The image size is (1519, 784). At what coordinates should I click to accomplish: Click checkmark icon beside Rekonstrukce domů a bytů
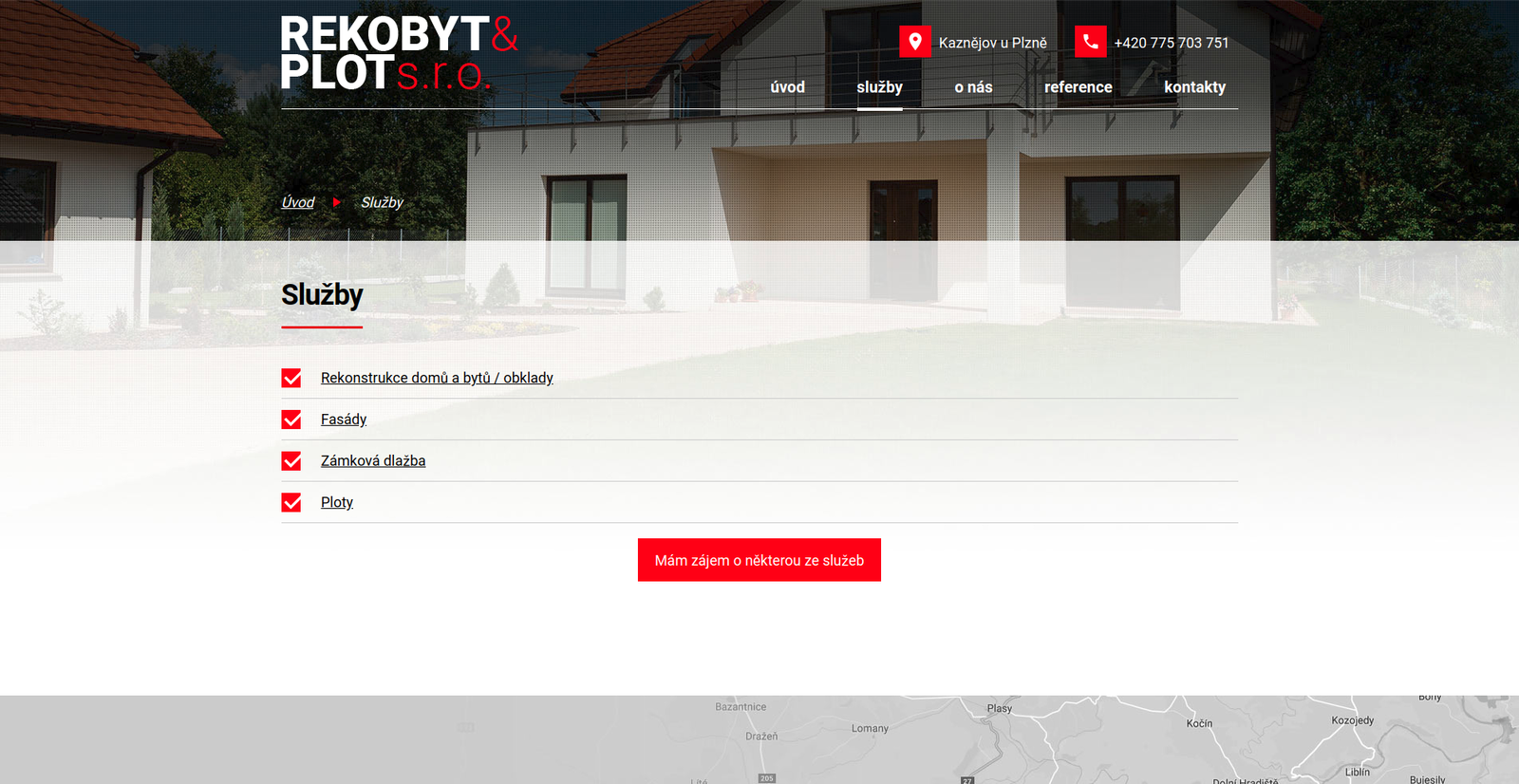[291, 379]
